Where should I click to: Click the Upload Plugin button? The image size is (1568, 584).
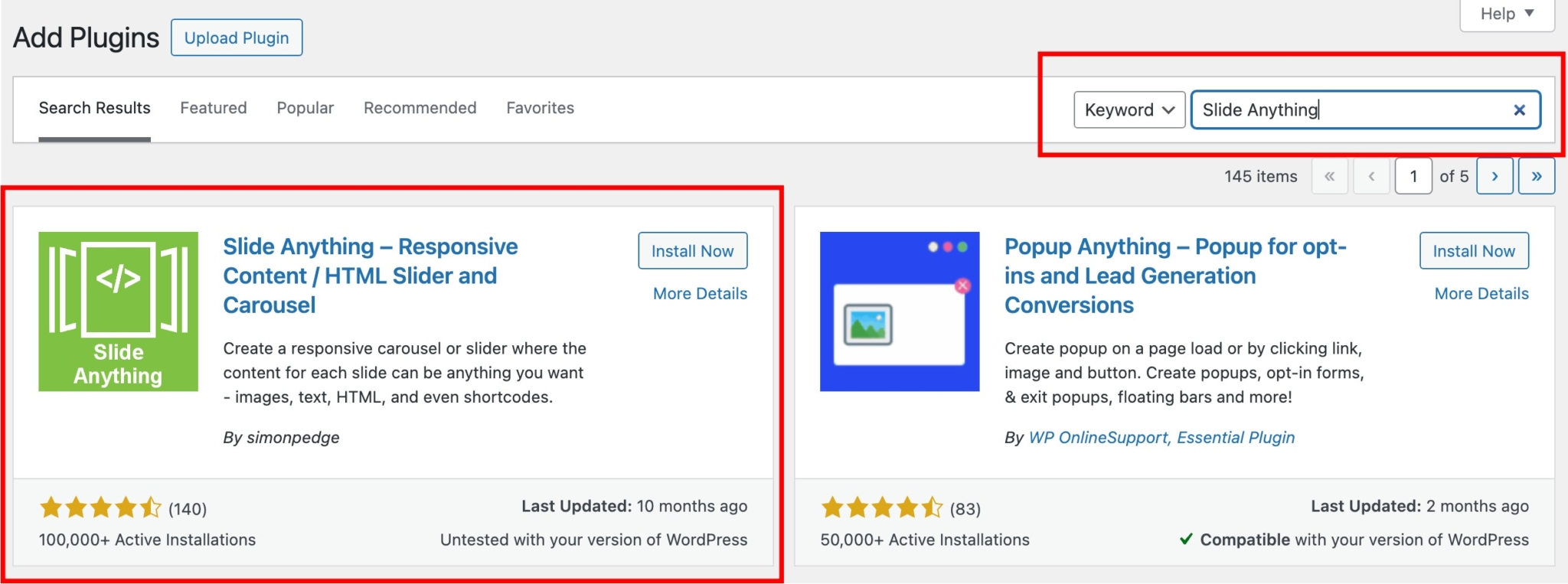click(x=237, y=38)
